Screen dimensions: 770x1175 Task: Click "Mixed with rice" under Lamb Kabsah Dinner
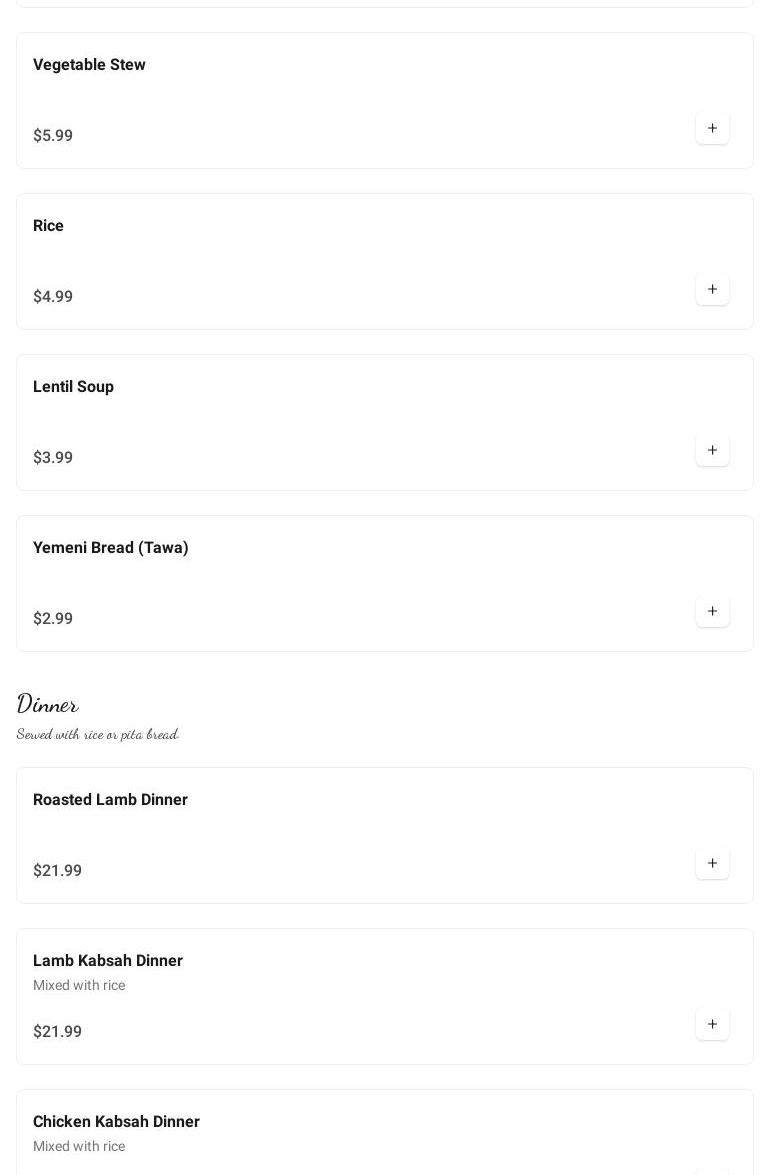point(79,986)
